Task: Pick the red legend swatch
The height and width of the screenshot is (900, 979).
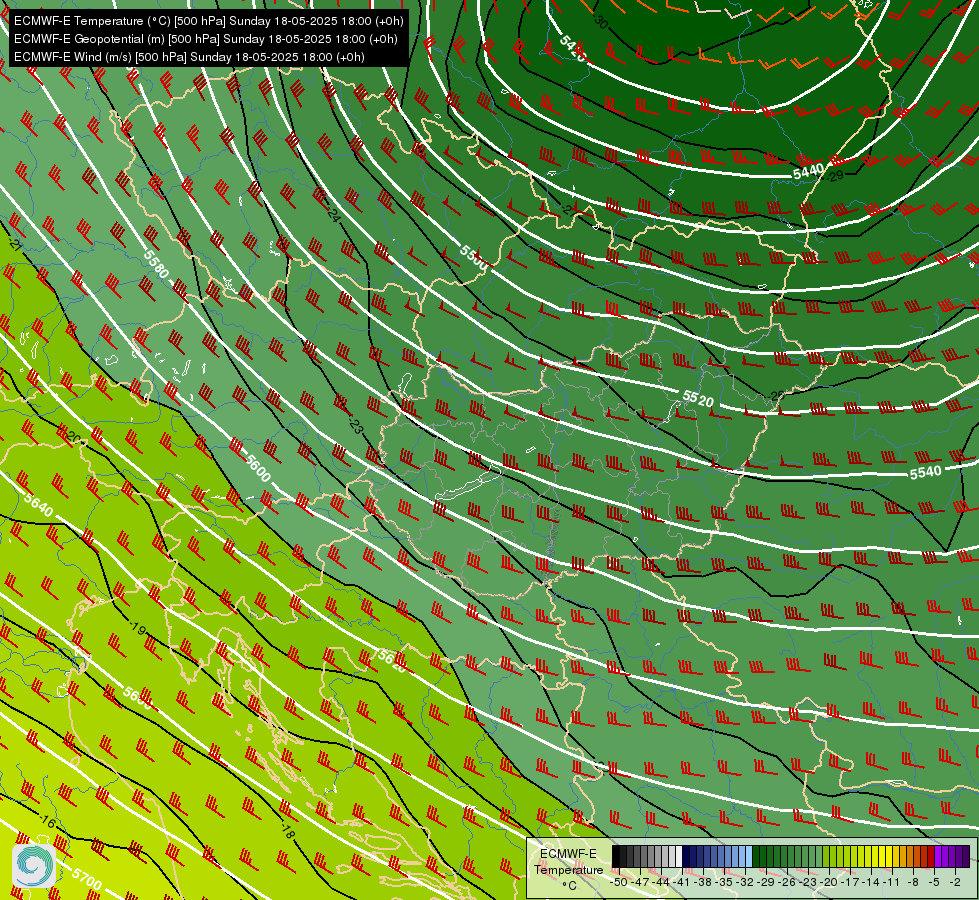Action: click(931, 856)
